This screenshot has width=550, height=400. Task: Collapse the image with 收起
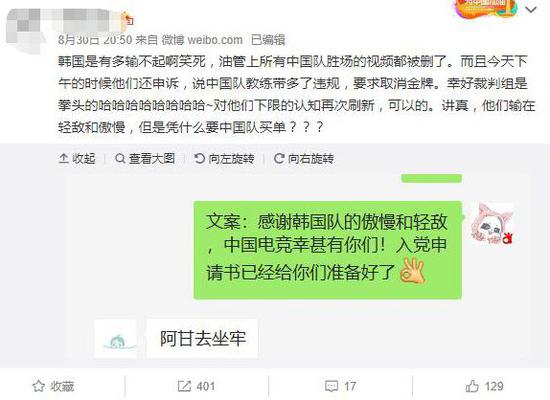coord(77,159)
